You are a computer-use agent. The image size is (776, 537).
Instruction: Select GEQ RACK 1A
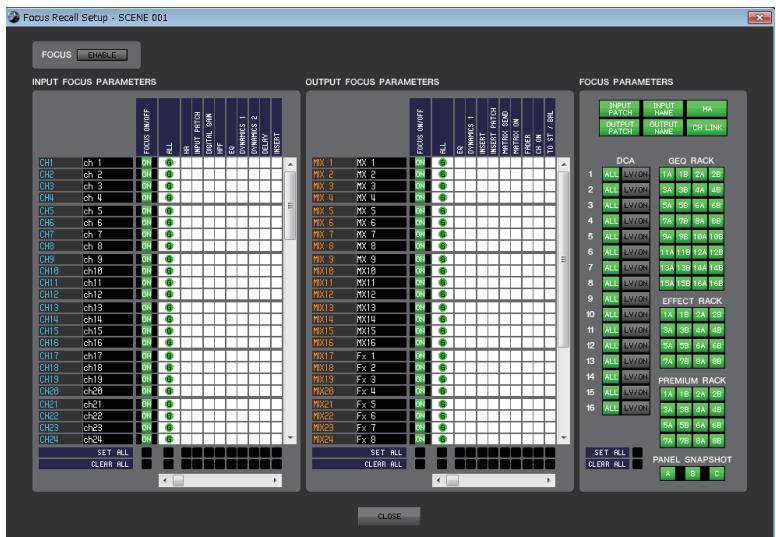pos(668,174)
